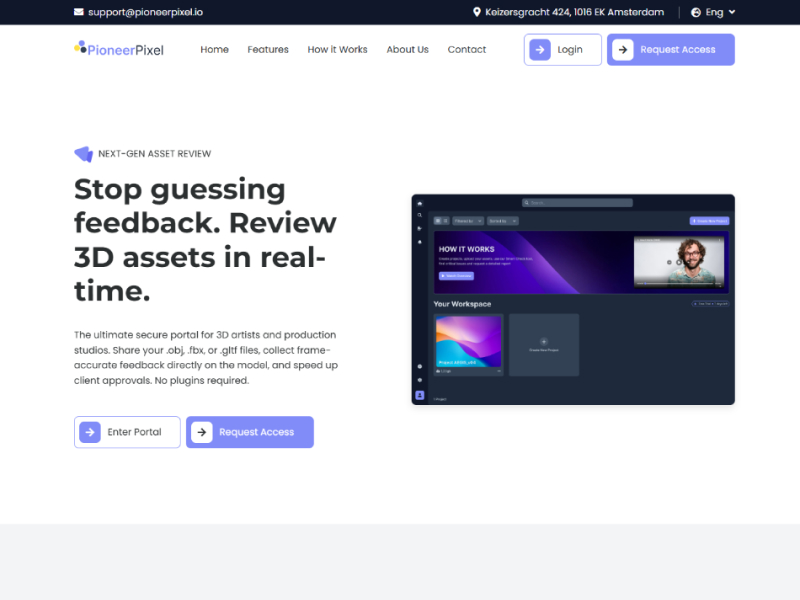Click the support@pioneerpixel.io email link
The height and width of the screenshot is (600, 800).
point(145,12)
